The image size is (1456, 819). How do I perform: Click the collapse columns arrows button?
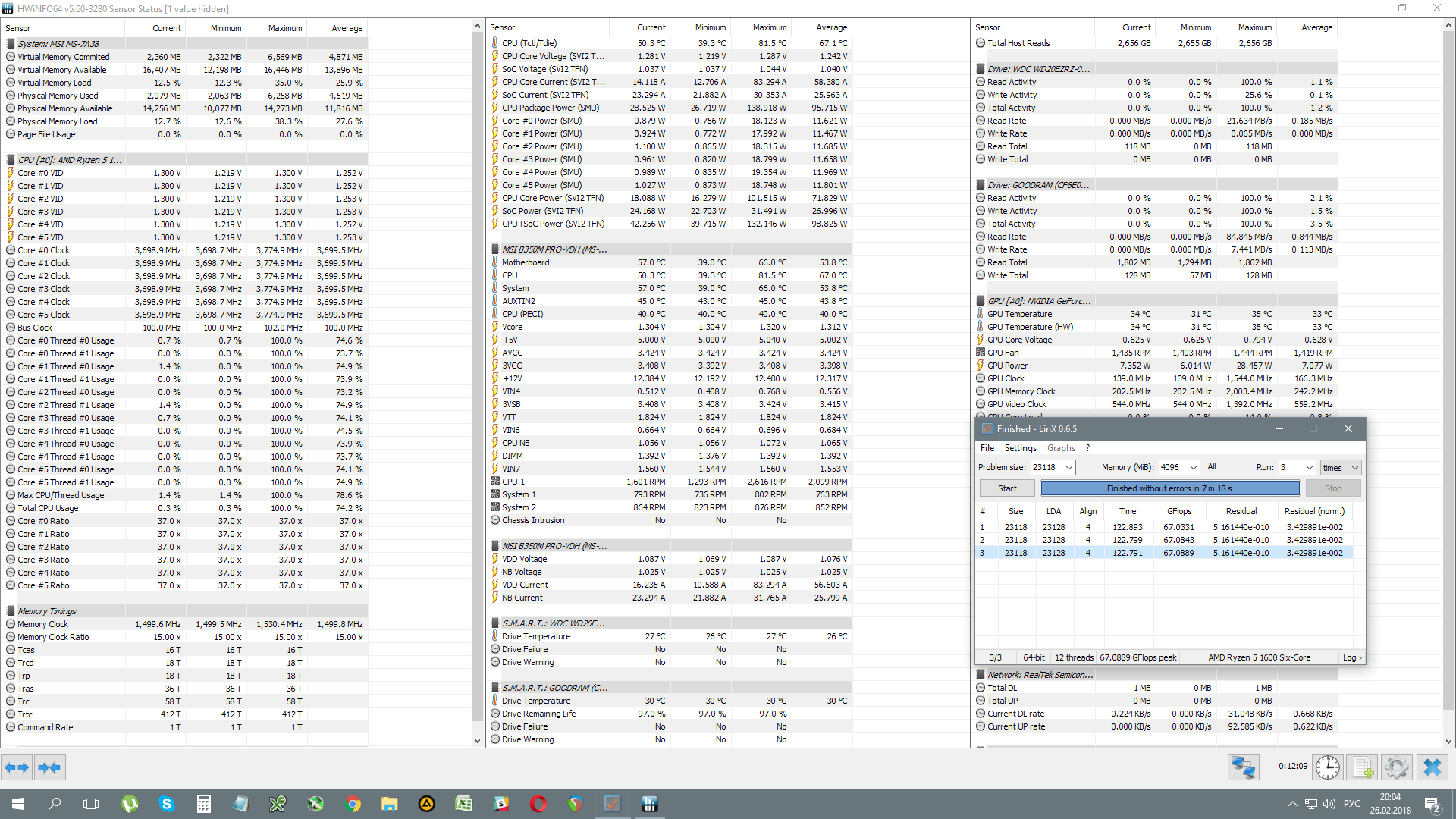tap(50, 767)
